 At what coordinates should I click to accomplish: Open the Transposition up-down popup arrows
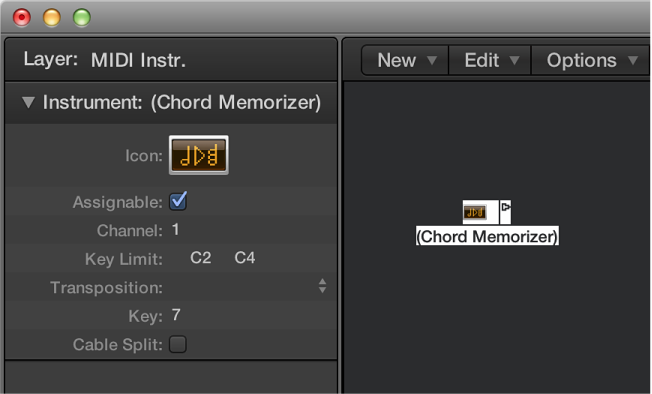point(322,286)
